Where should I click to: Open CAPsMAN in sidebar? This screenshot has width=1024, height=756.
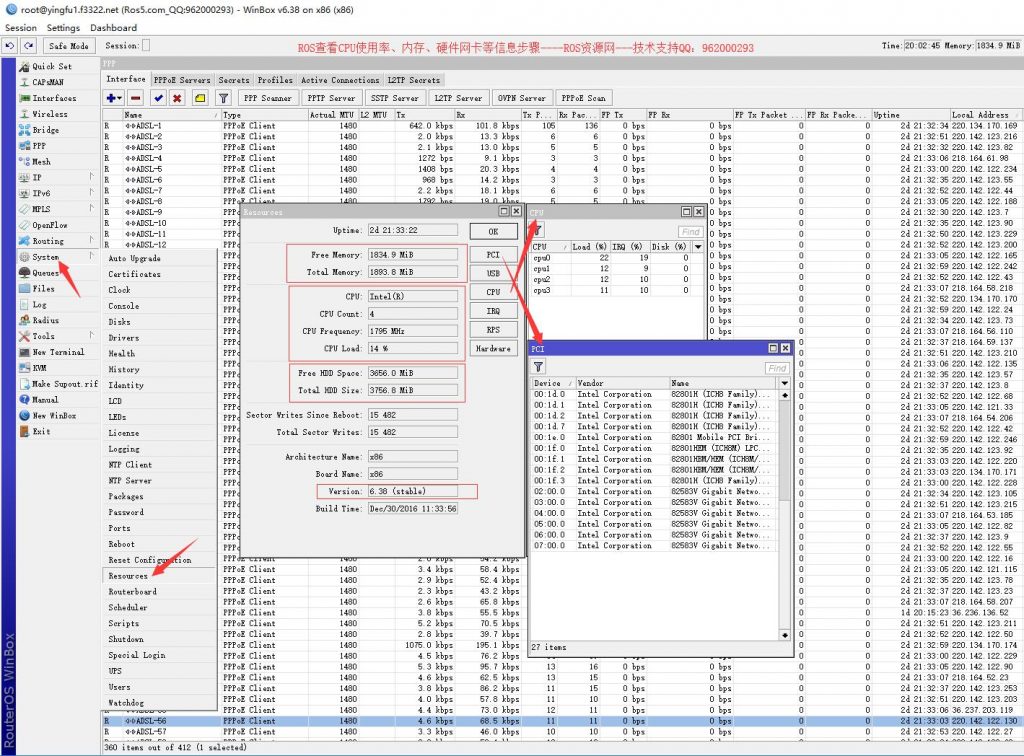coord(48,82)
